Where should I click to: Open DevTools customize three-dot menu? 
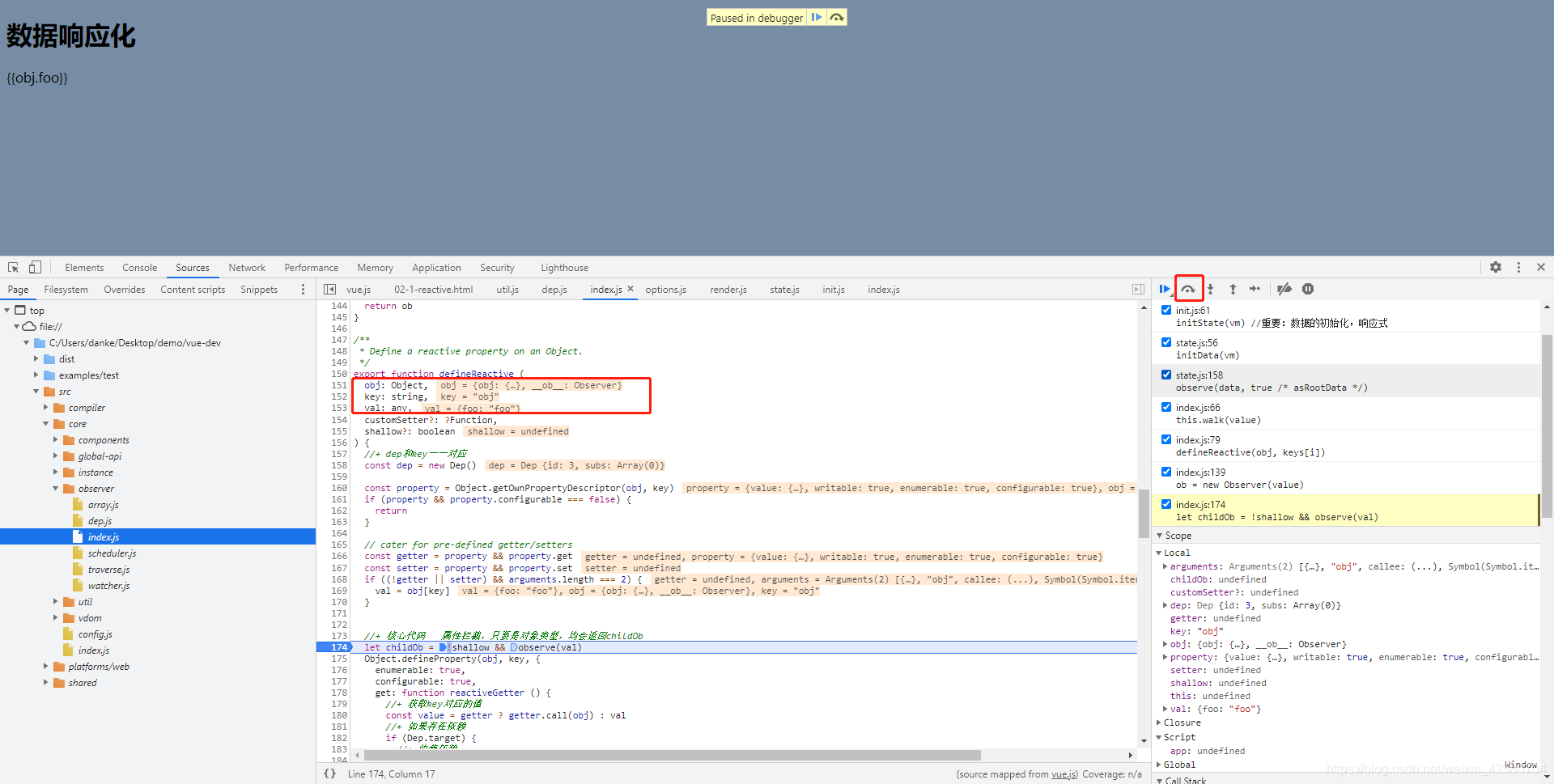[1518, 267]
